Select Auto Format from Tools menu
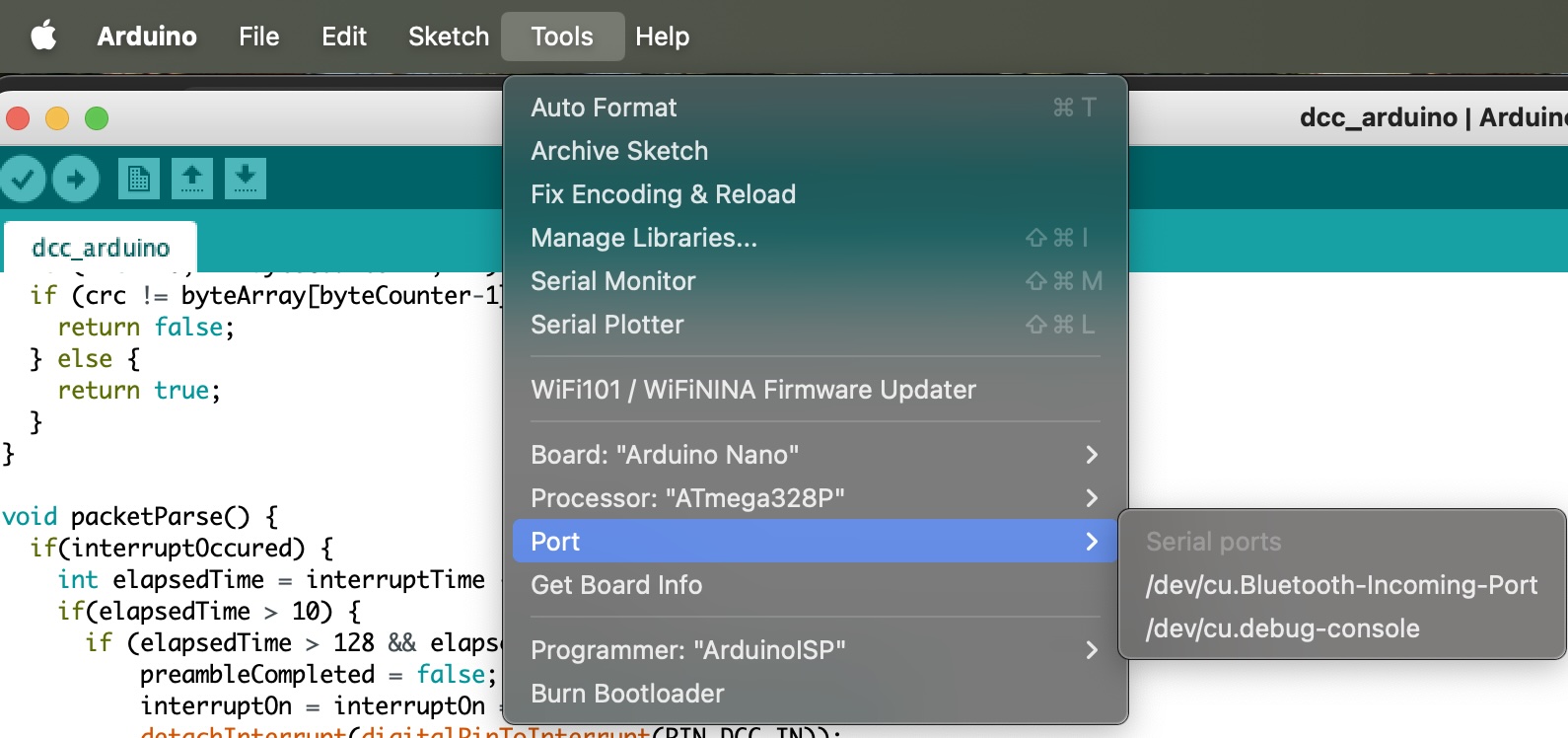 [815, 108]
